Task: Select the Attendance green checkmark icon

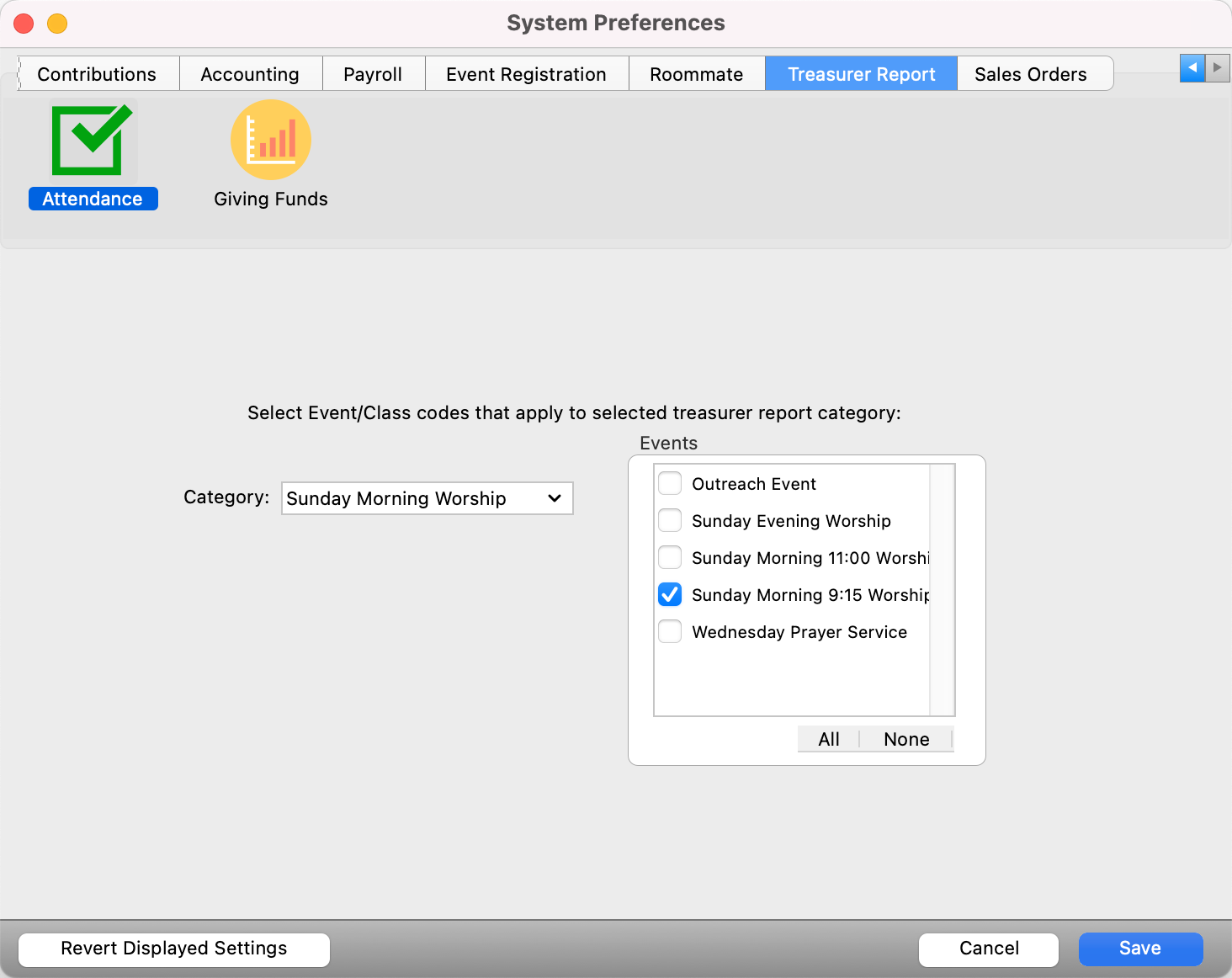Action: (93, 141)
